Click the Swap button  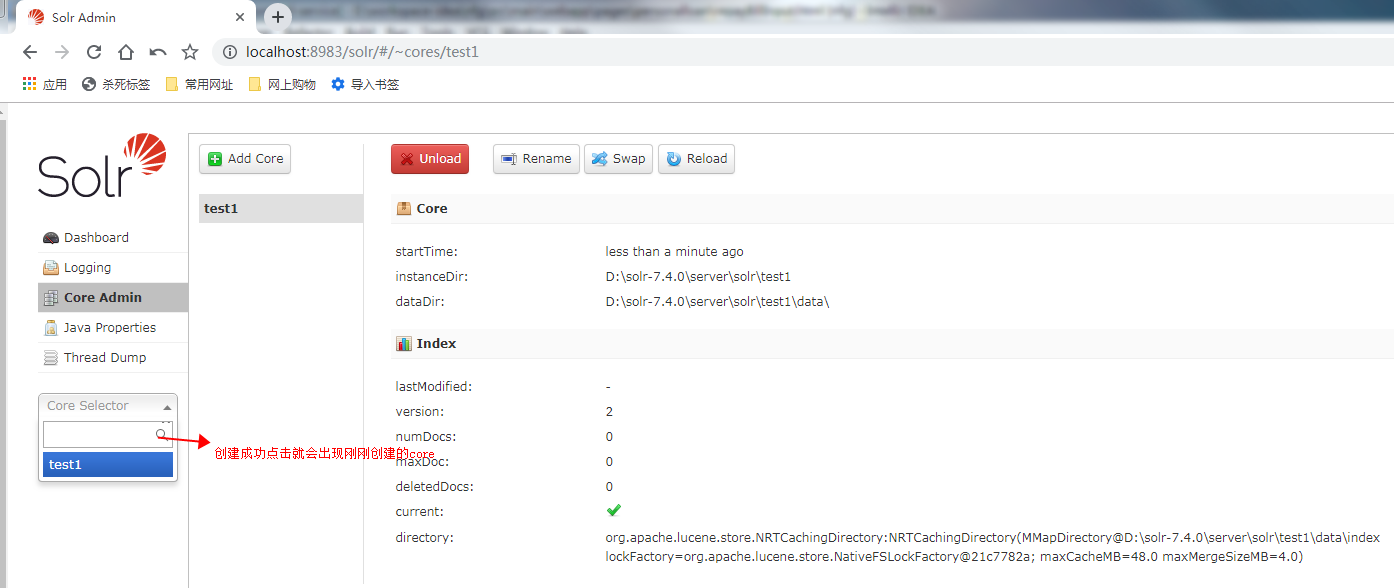click(x=618, y=159)
